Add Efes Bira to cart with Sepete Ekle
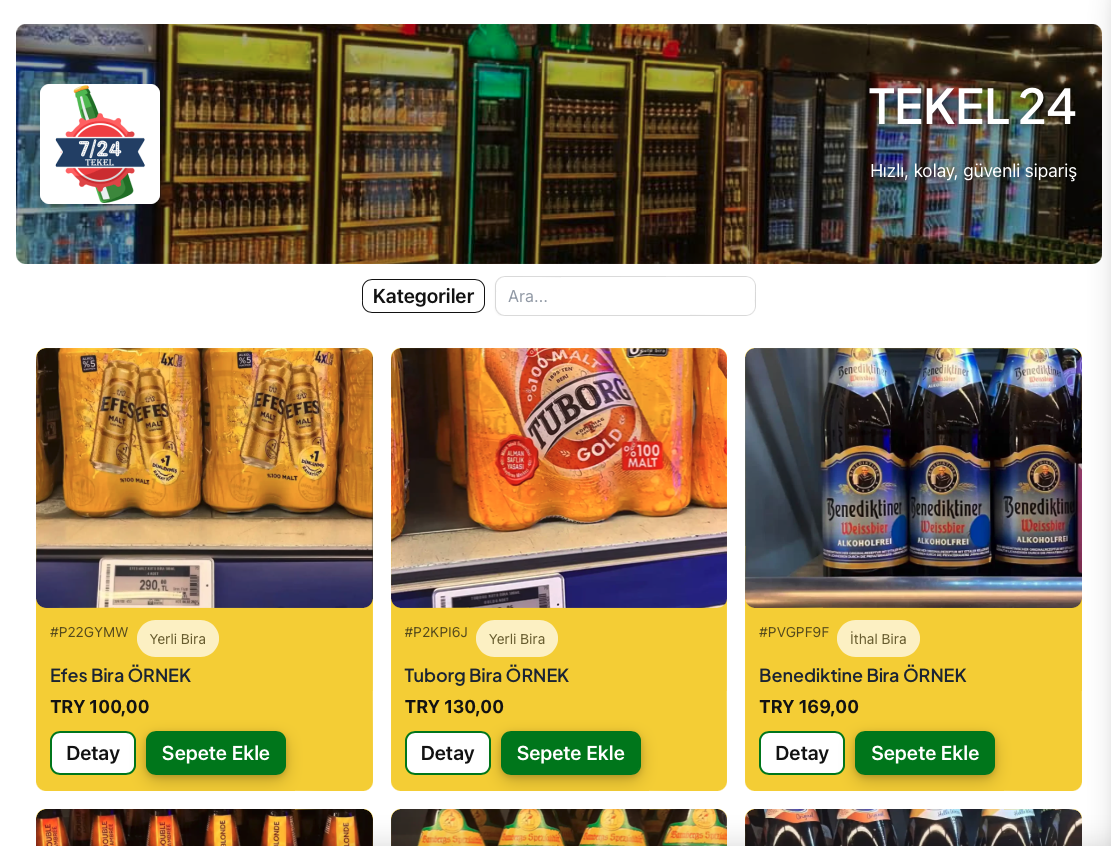 (216, 752)
